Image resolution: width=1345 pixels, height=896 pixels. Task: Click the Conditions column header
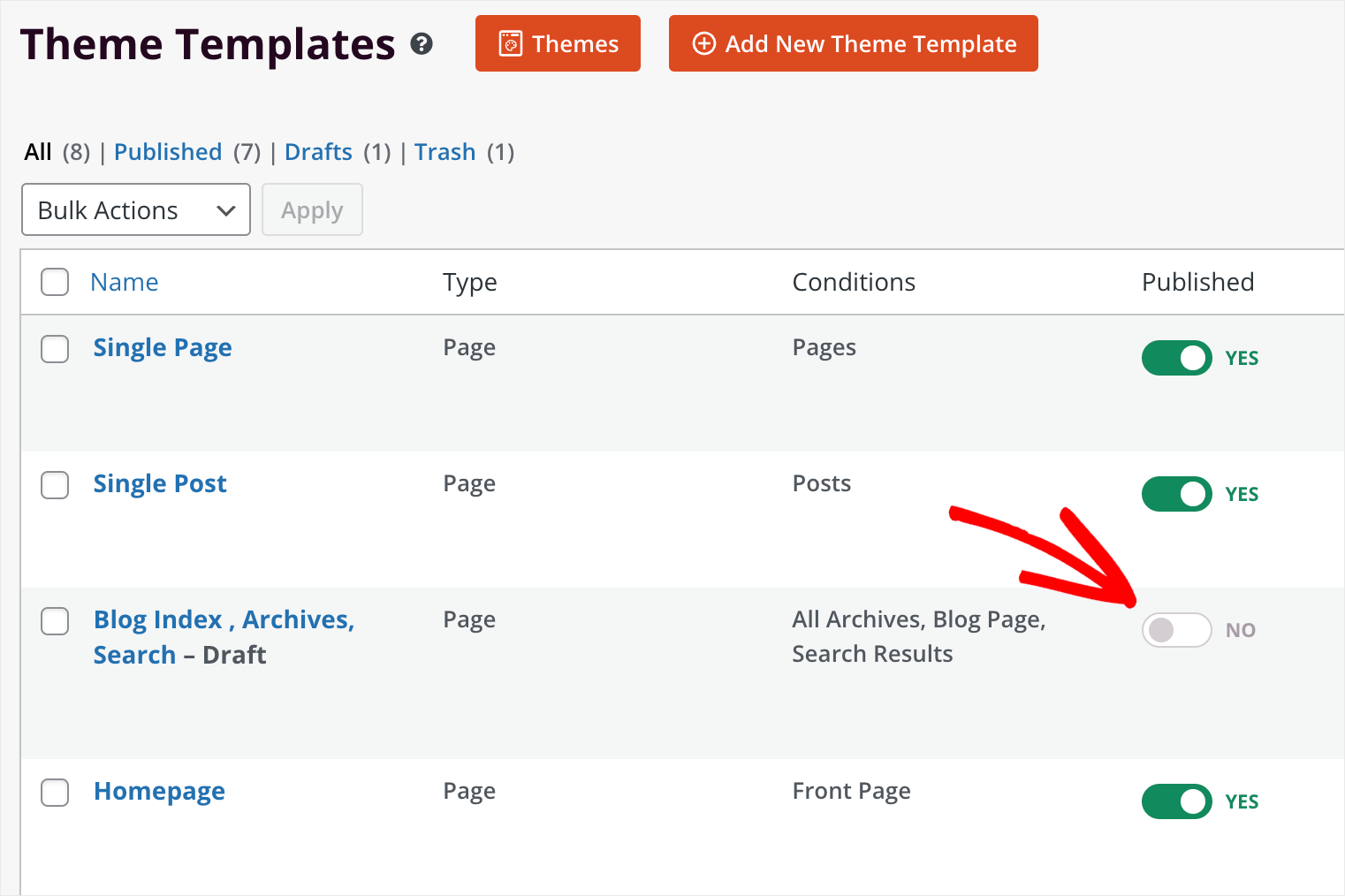[x=854, y=282]
